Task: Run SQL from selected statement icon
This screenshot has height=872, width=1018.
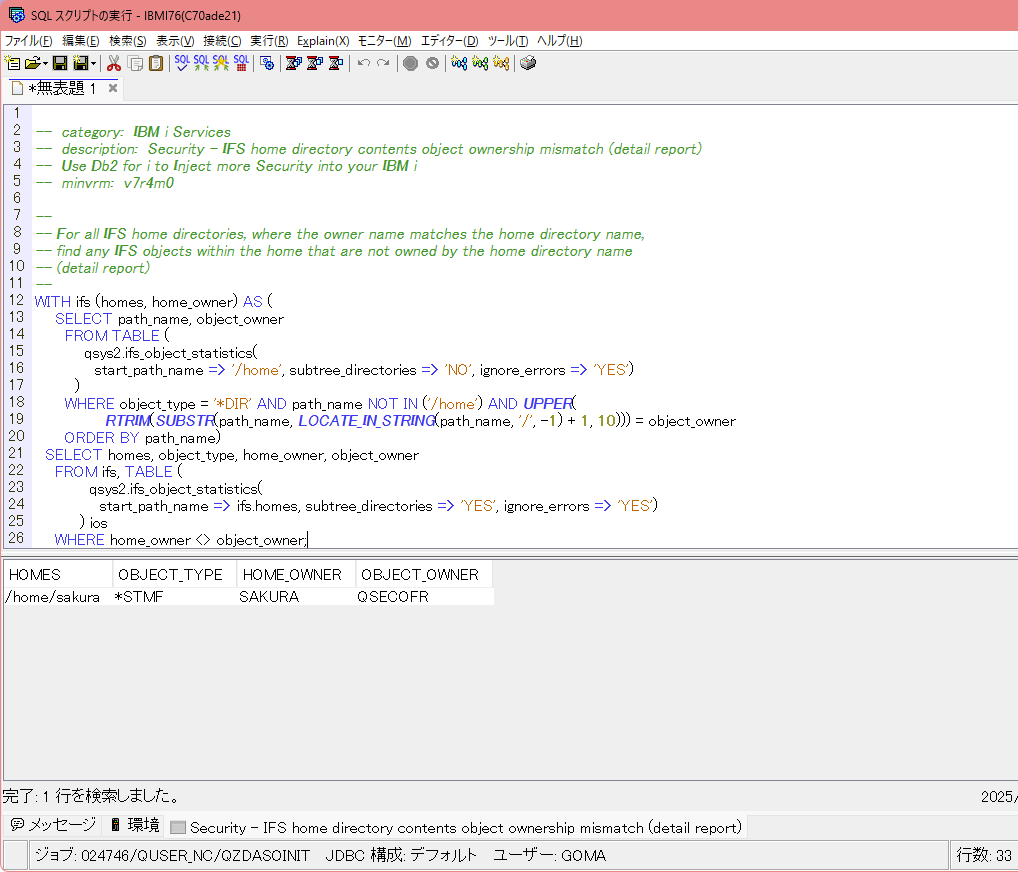Action: click(221, 63)
